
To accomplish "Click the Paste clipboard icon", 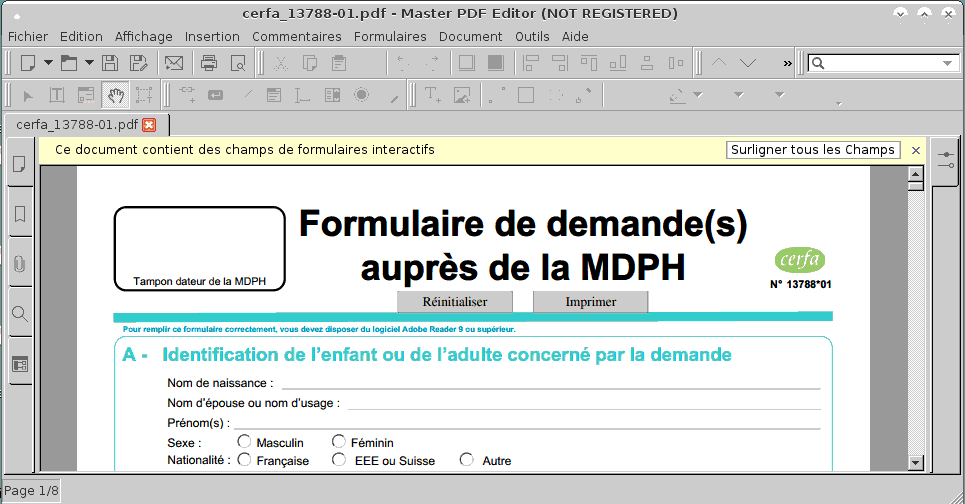I will [338, 63].
